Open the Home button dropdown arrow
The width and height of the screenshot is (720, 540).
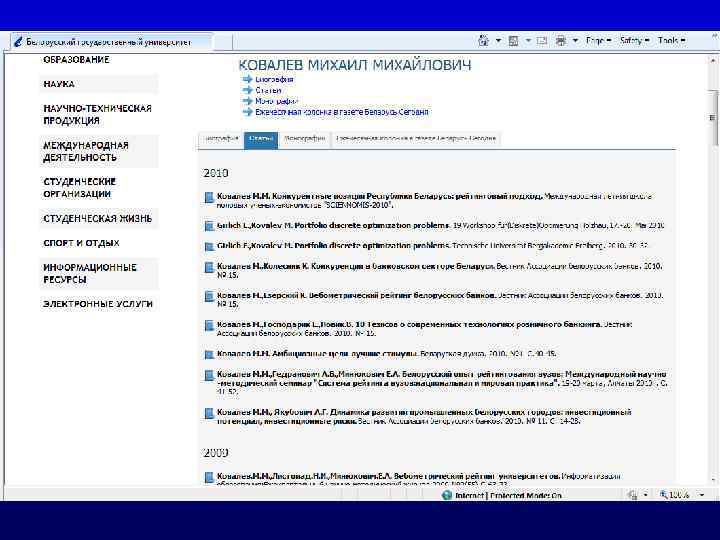[x=498, y=41]
